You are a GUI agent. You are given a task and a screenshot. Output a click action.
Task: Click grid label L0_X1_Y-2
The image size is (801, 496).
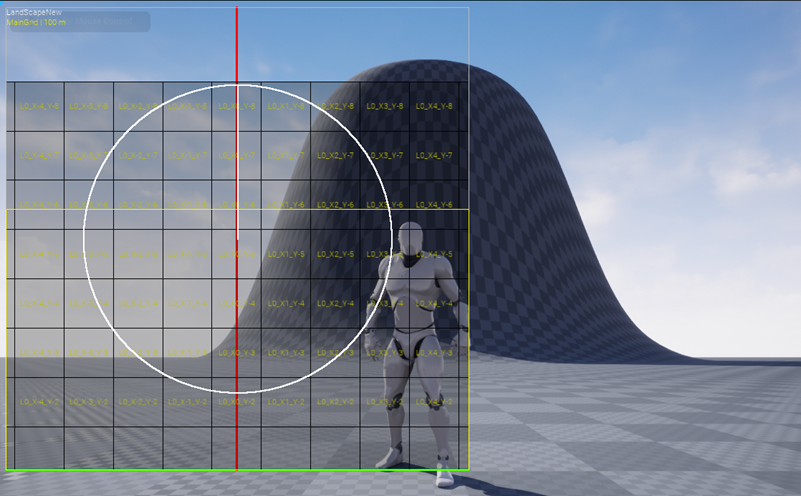click(286, 402)
